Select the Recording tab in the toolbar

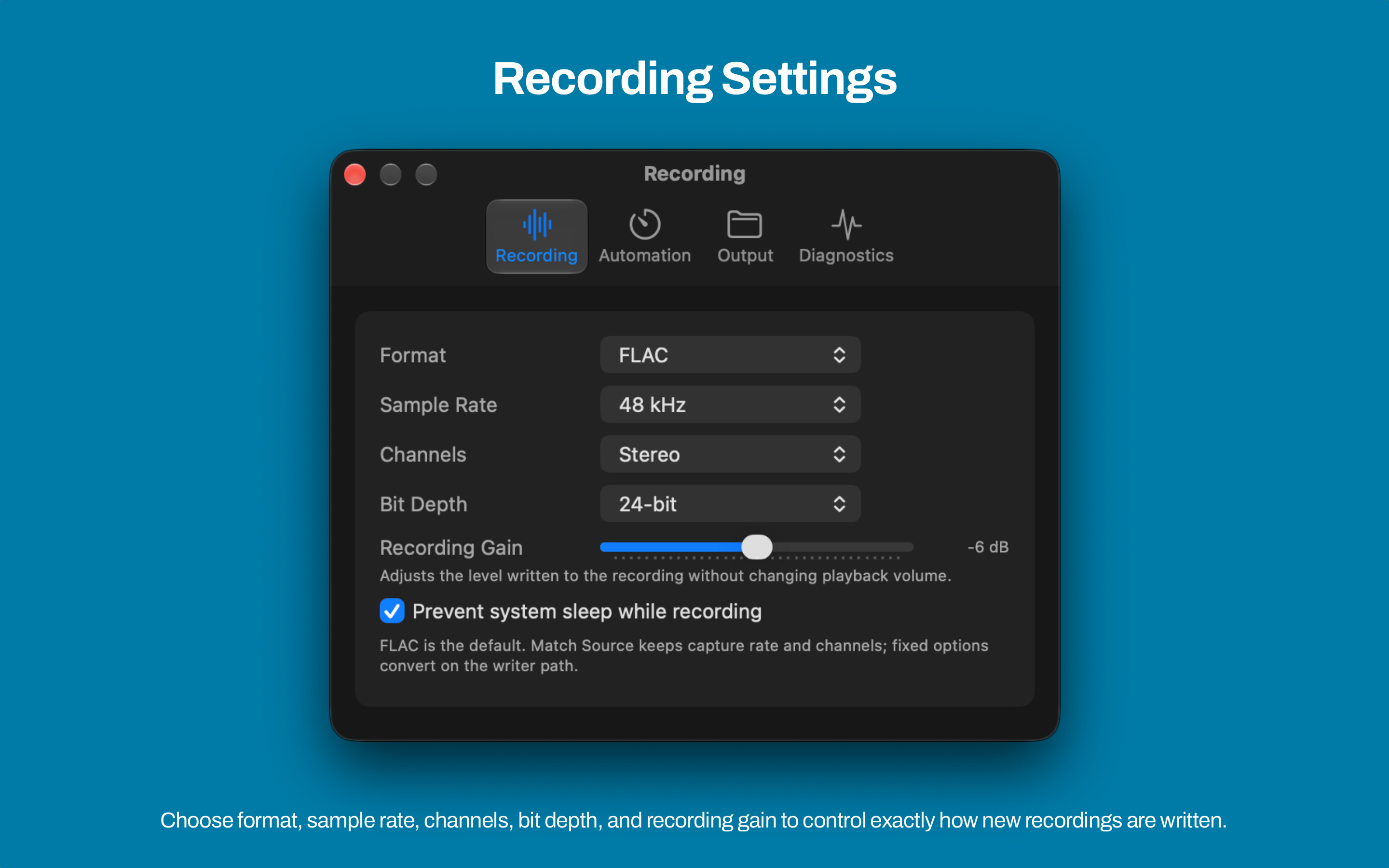tap(537, 236)
